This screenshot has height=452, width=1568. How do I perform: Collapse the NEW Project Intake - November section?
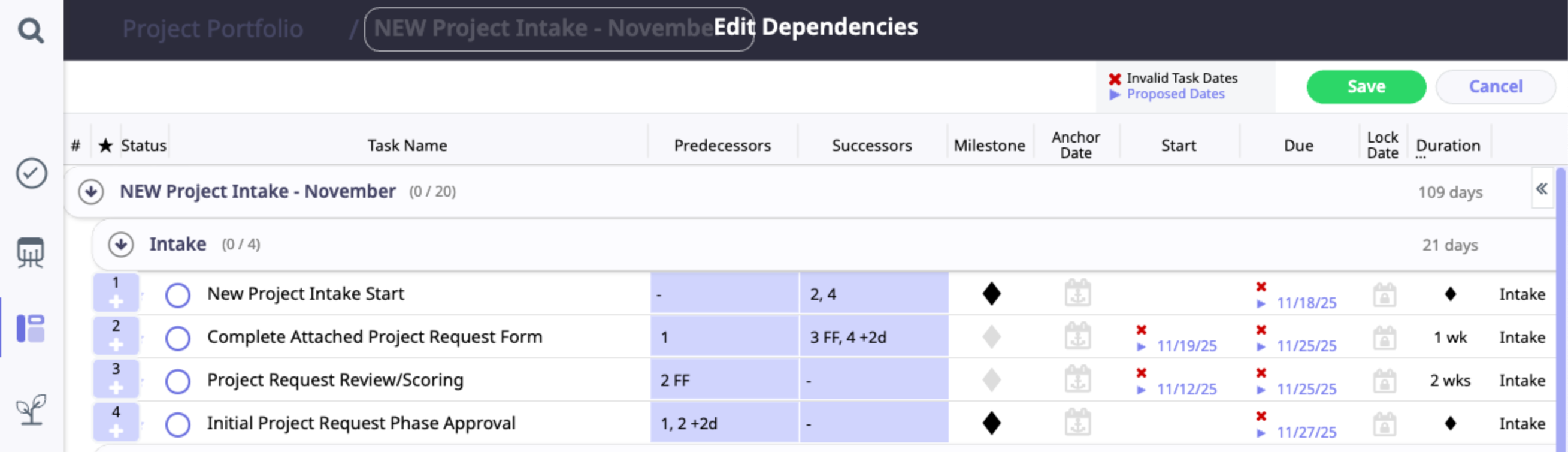(90, 192)
